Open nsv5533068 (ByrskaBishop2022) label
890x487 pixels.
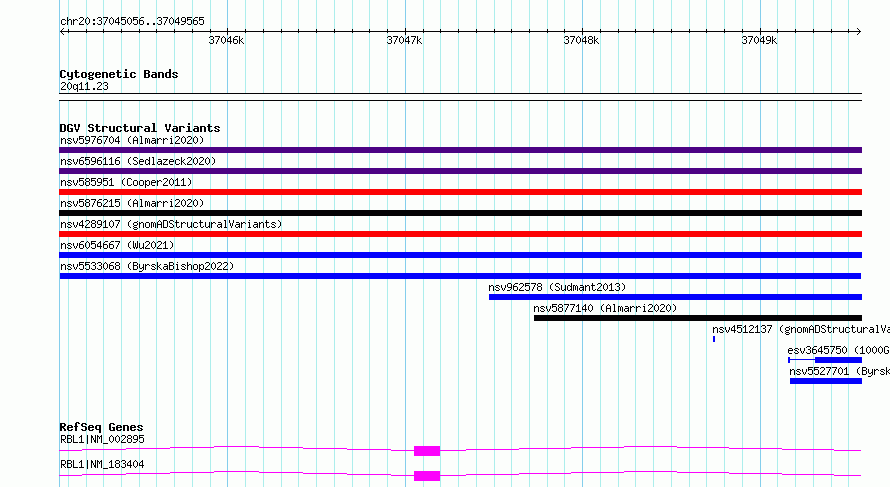tap(147, 266)
